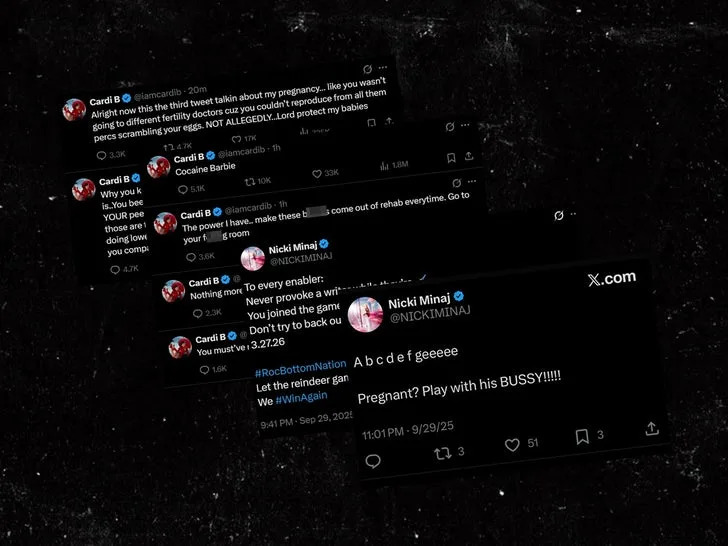Viewport: 728px width, 546px height.
Task: Click the Grok icon on Cardi B's top tweet
Action: (x=367, y=69)
